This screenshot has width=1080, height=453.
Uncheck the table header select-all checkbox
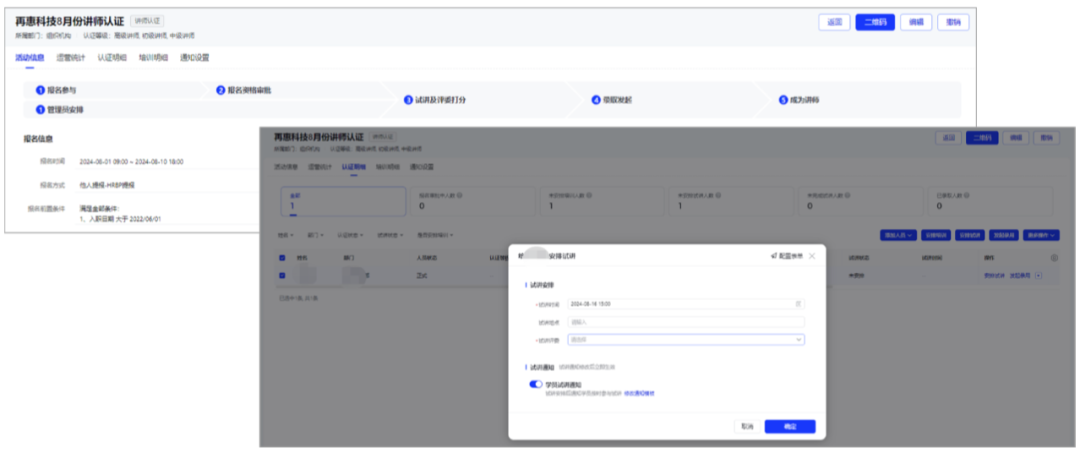[x=282, y=258]
